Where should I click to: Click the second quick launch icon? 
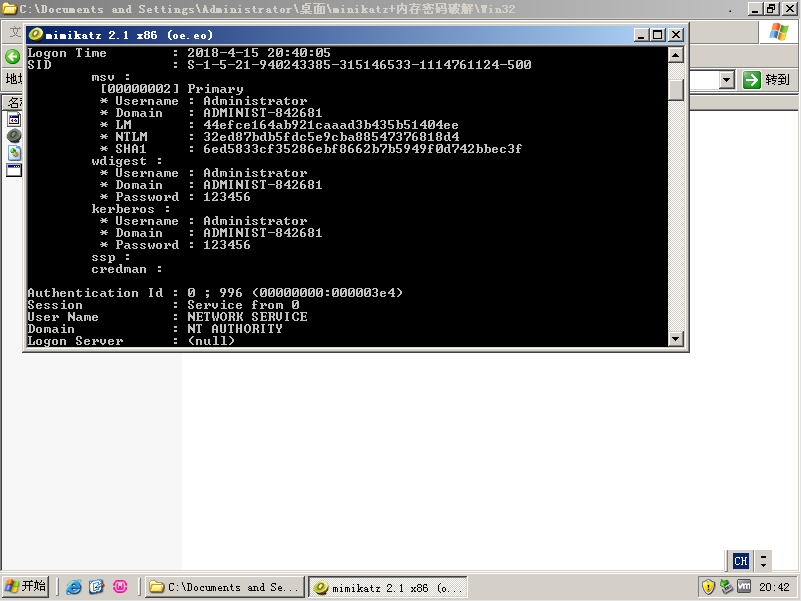pos(97,587)
